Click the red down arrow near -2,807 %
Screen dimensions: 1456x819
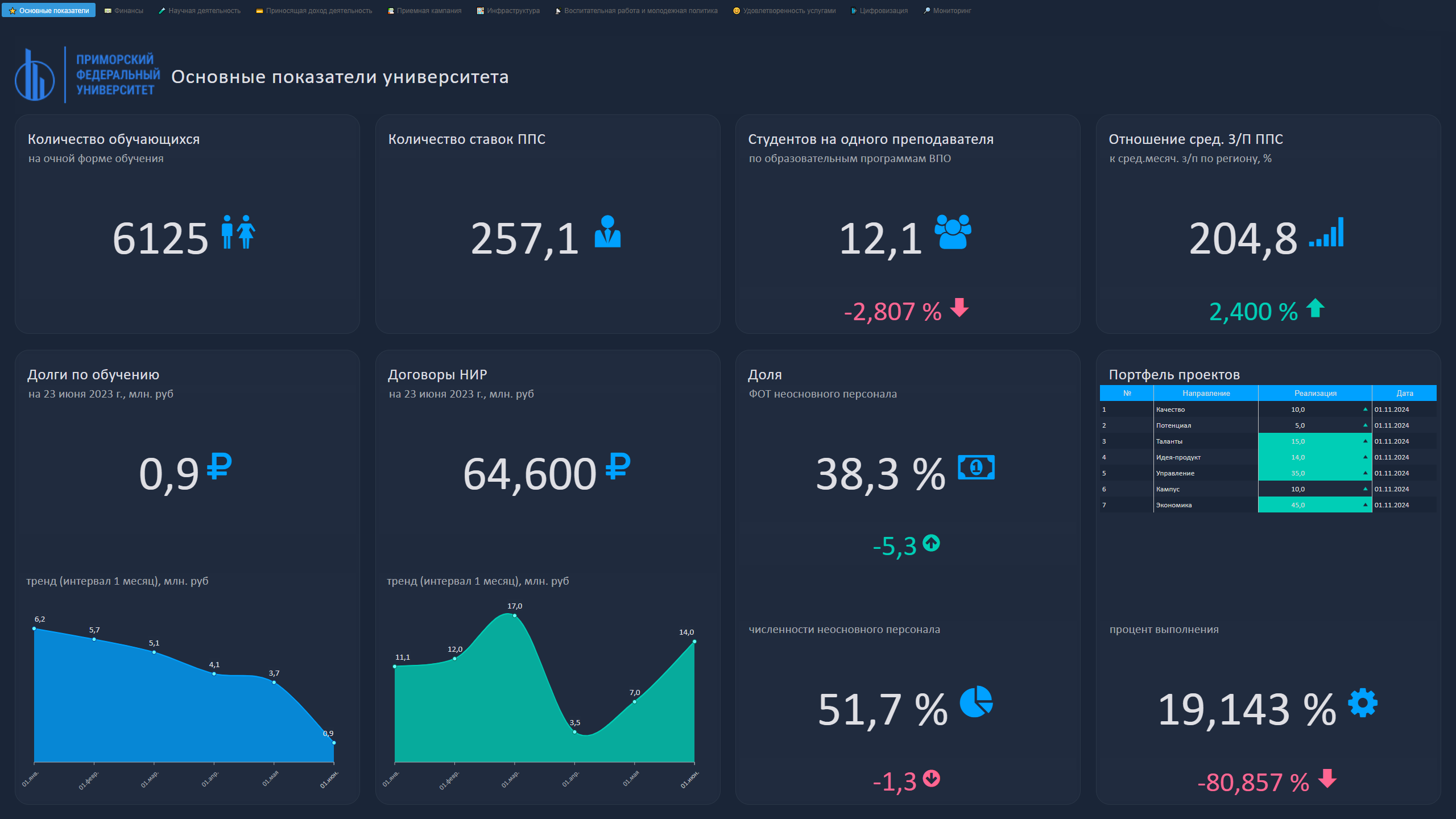coord(959,308)
